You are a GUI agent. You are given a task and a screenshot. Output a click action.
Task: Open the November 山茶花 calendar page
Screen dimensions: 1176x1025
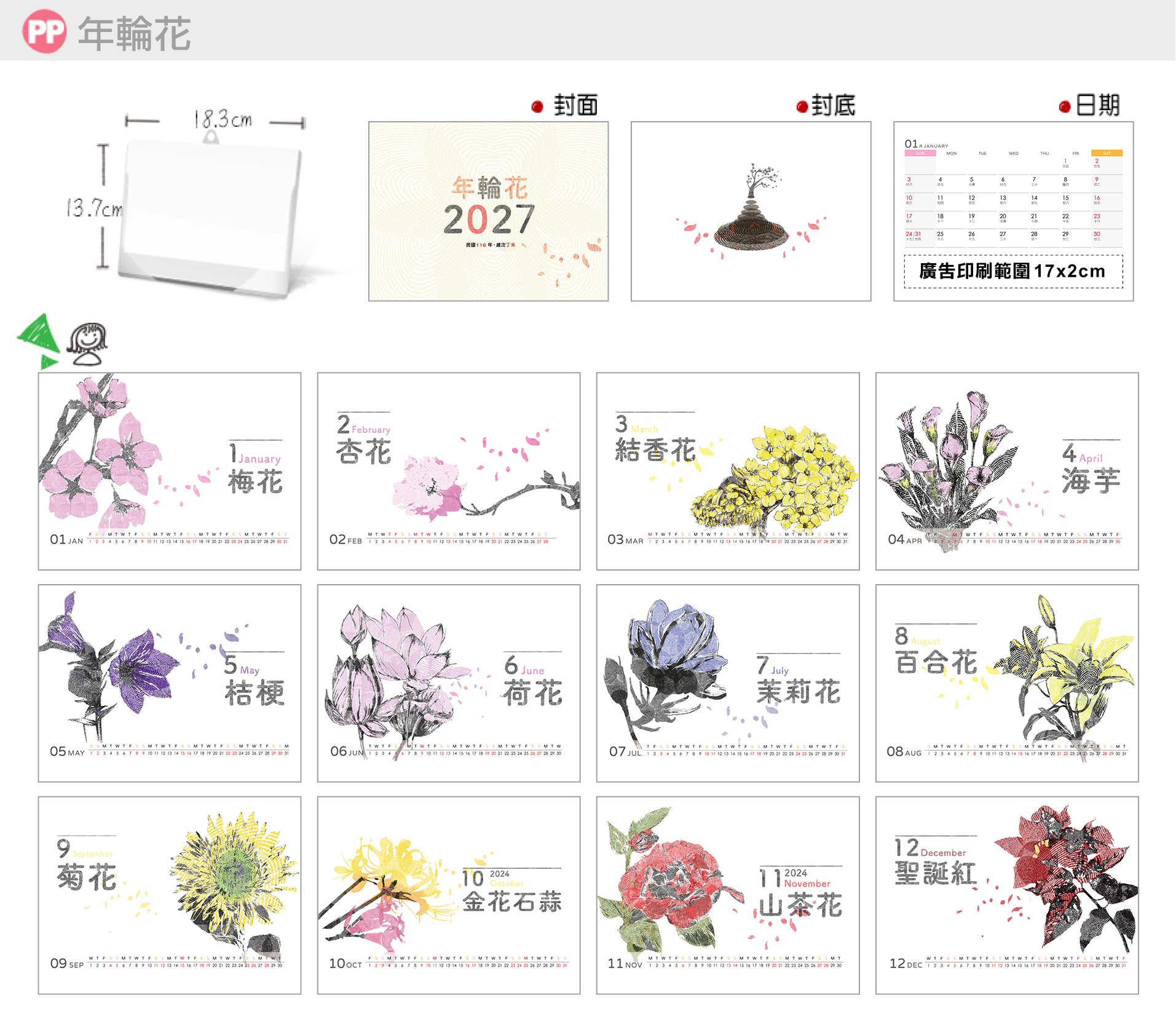tap(728, 896)
